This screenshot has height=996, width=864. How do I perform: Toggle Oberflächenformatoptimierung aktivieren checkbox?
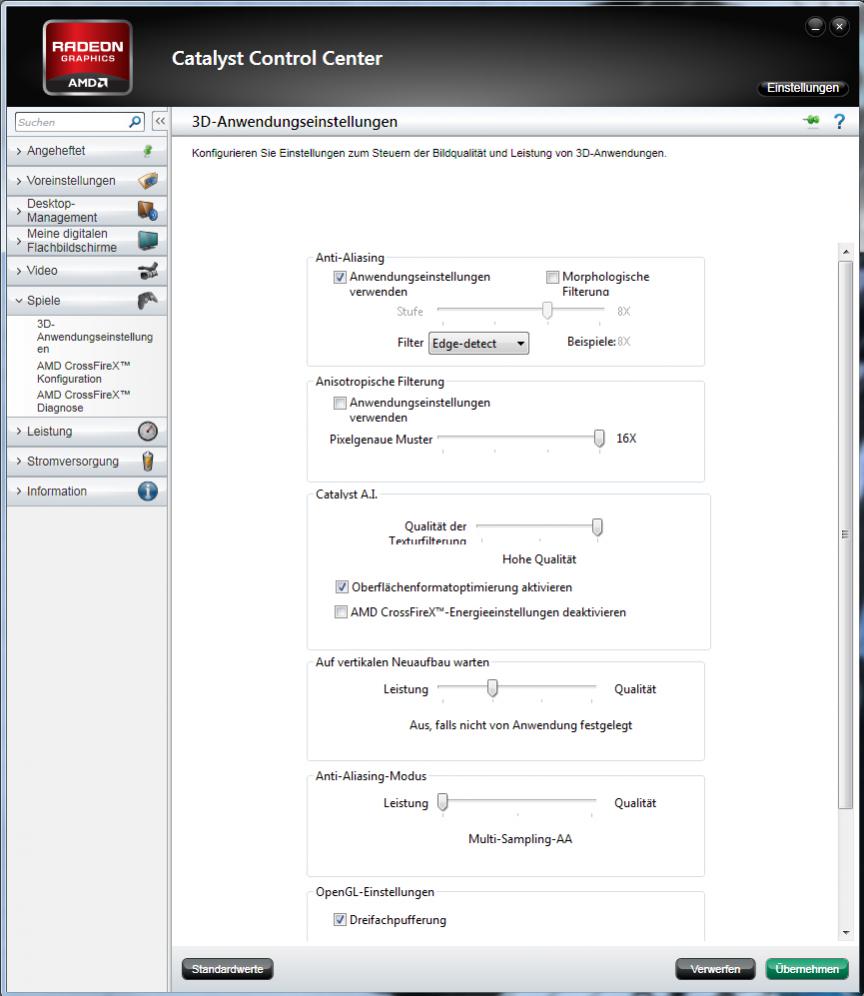[342, 587]
